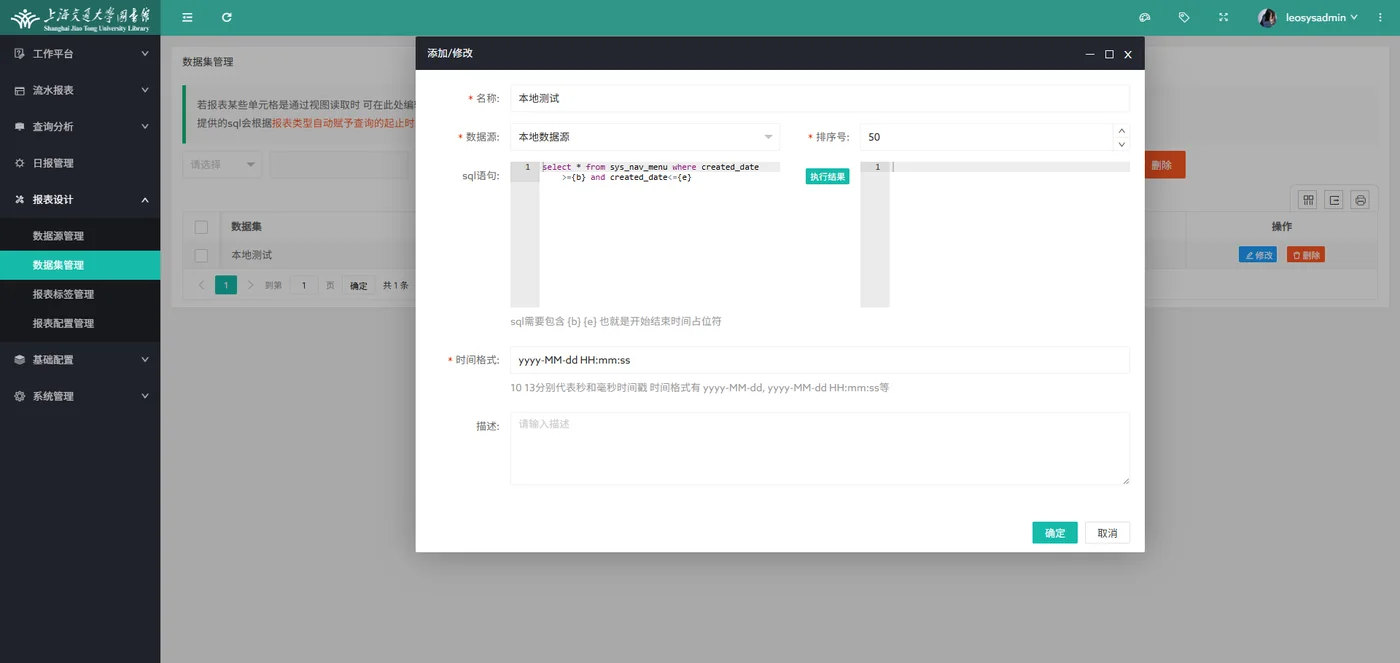Expand the 系统管理 menu

pos(145,396)
